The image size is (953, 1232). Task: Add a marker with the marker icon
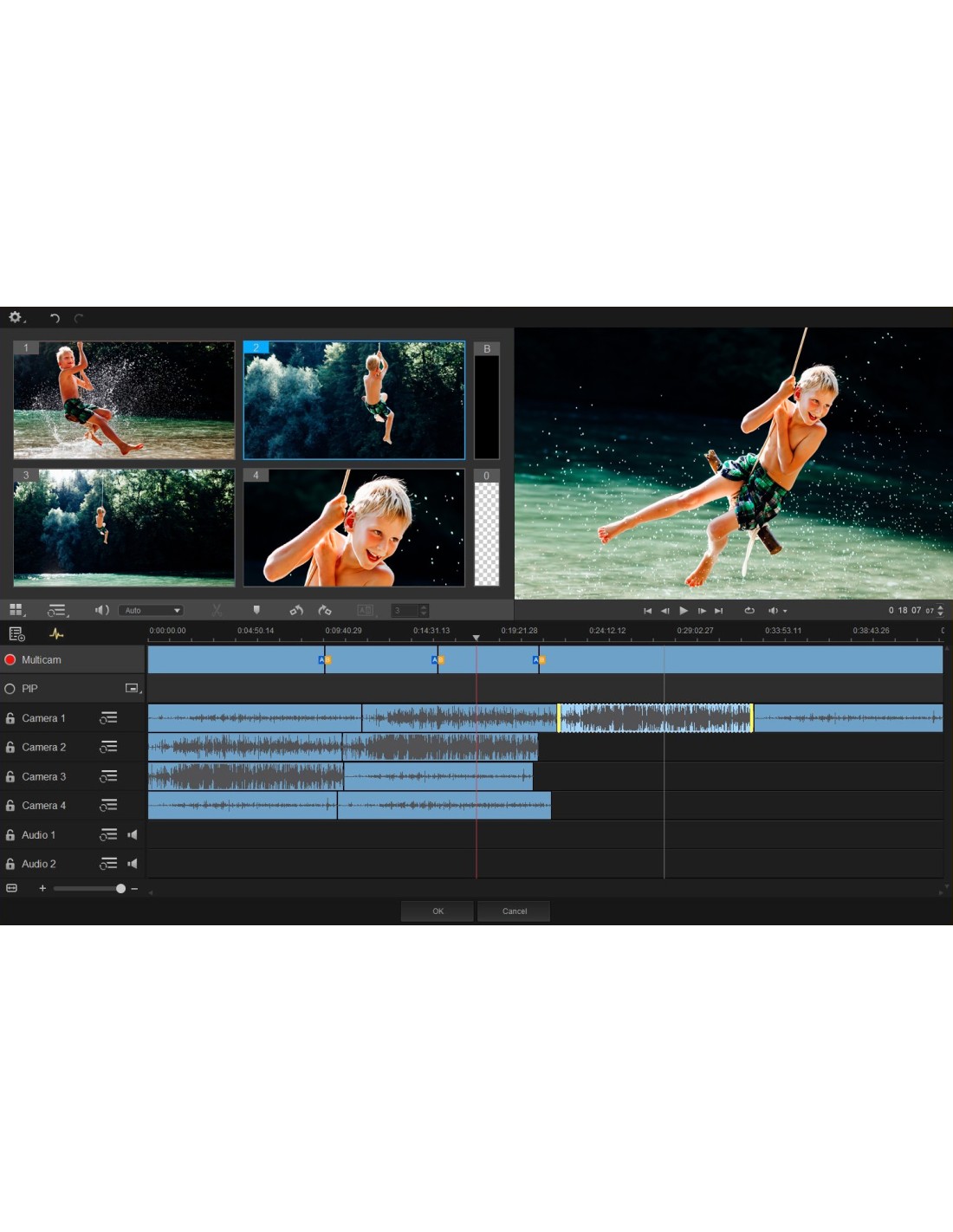click(256, 610)
